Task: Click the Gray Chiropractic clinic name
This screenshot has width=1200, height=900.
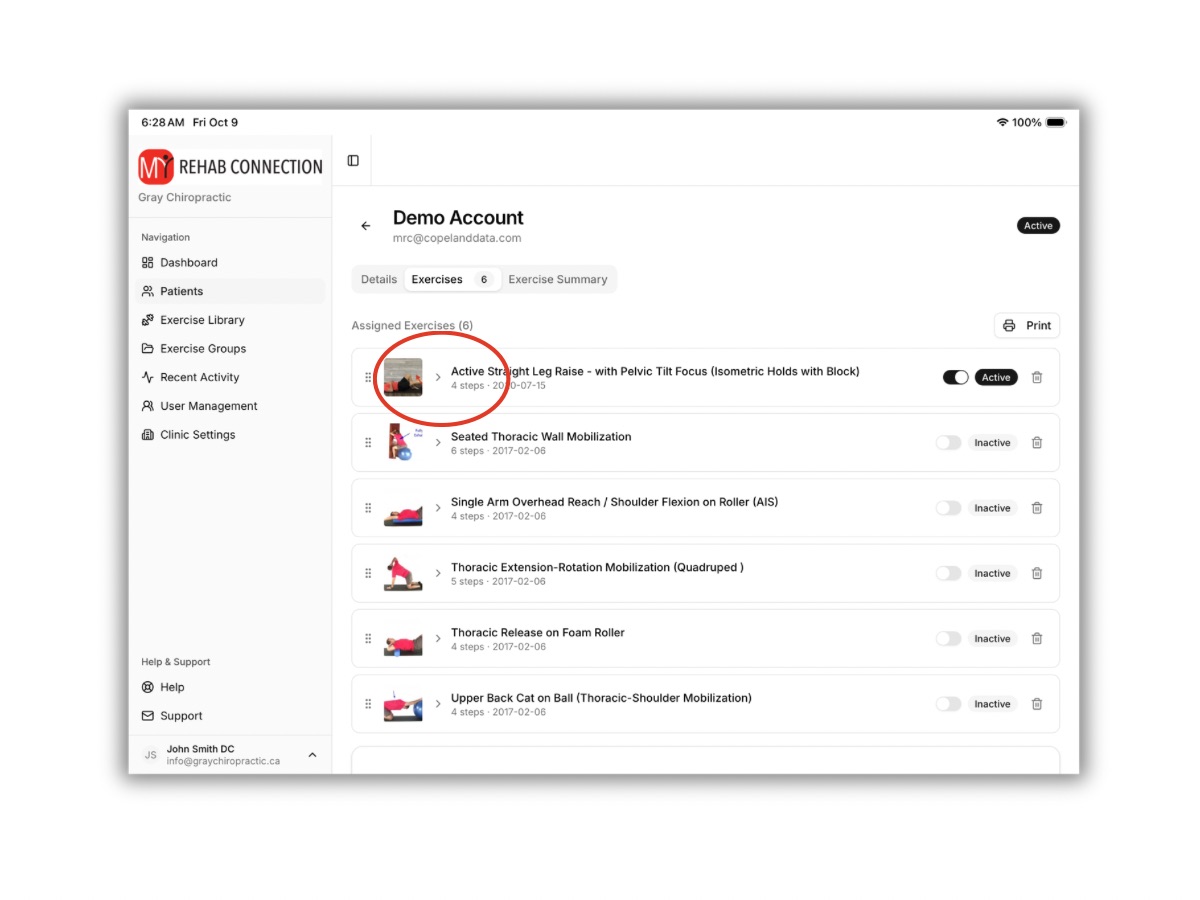Action: pyautogui.click(x=184, y=198)
